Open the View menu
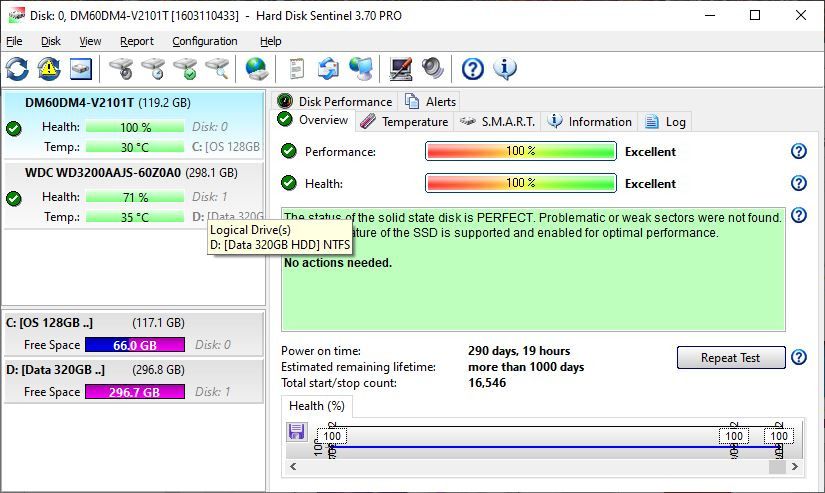 (x=90, y=41)
